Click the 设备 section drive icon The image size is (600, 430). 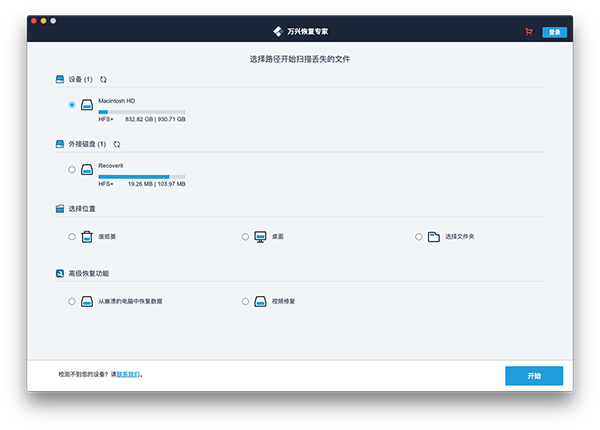pyautogui.click(x=60, y=79)
